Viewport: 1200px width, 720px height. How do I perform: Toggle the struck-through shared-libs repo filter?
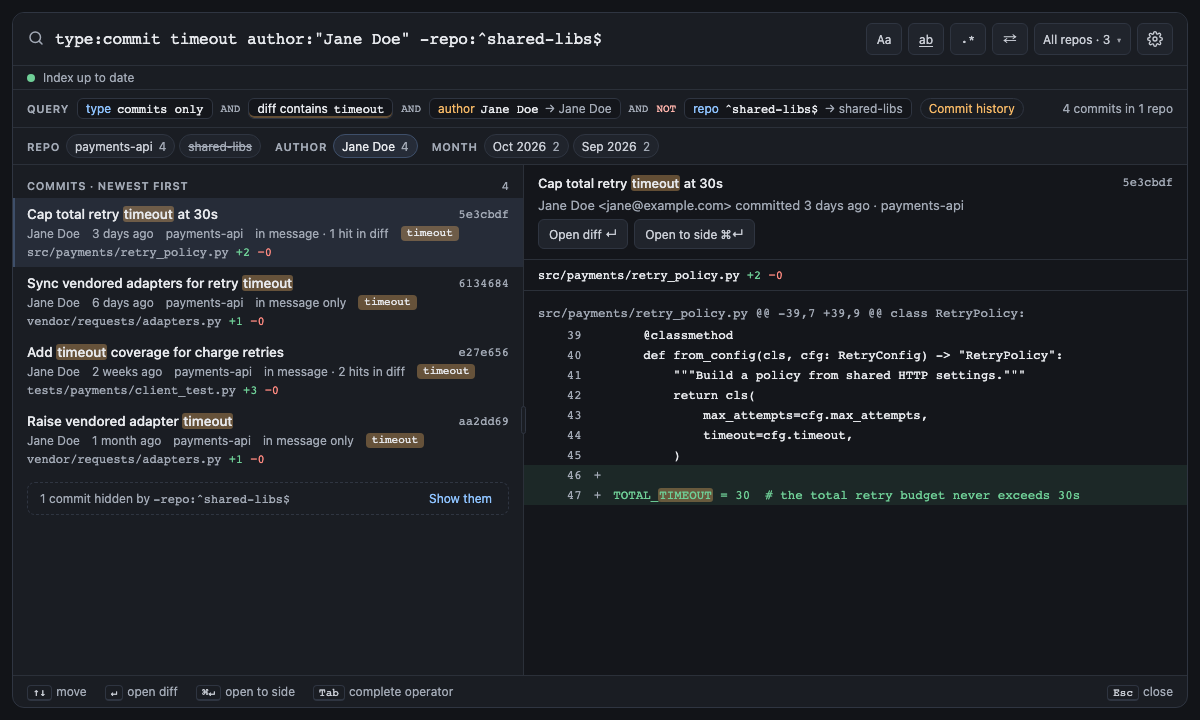220,147
